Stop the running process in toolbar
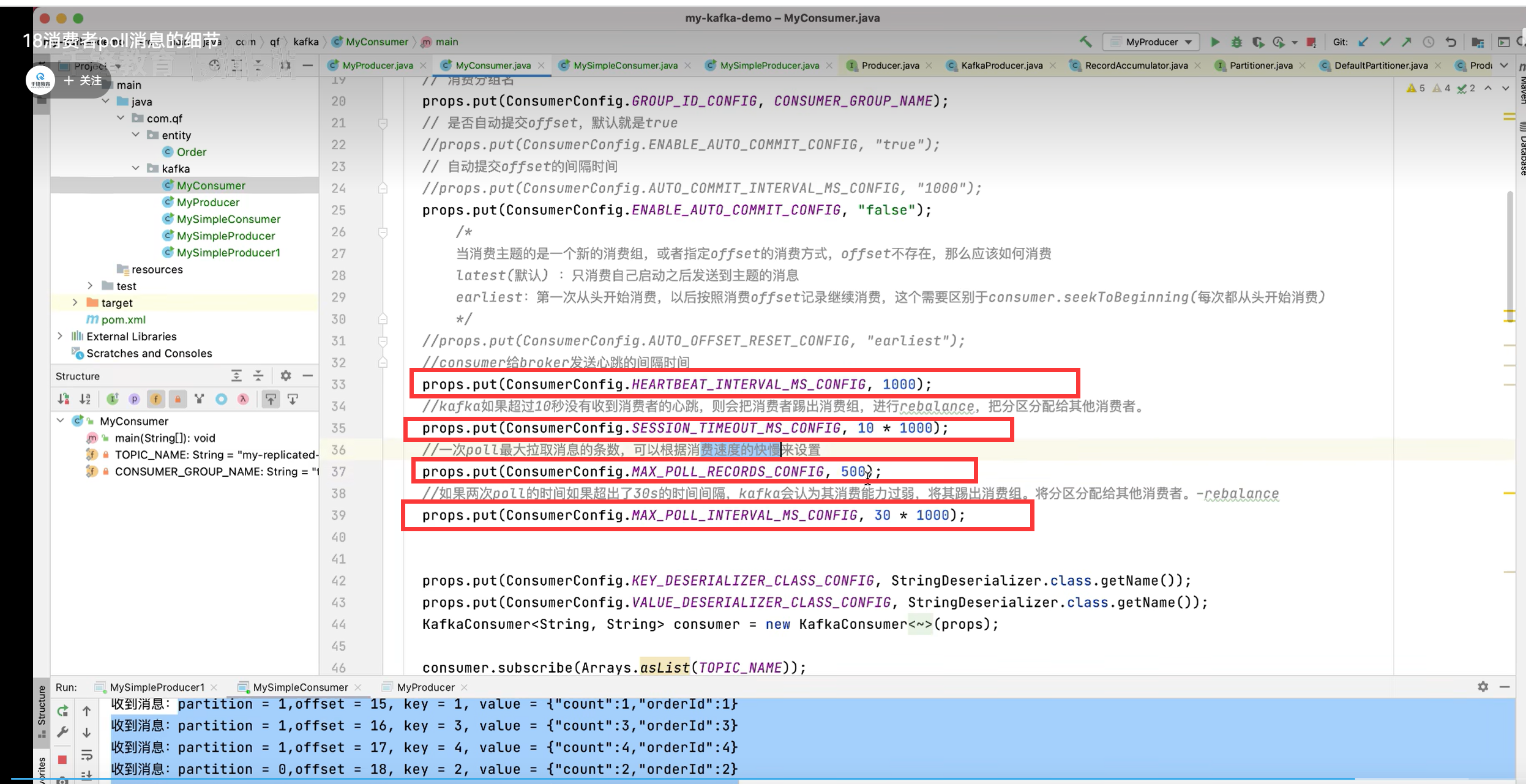Image resolution: width=1526 pixels, height=784 pixels. point(1311,42)
